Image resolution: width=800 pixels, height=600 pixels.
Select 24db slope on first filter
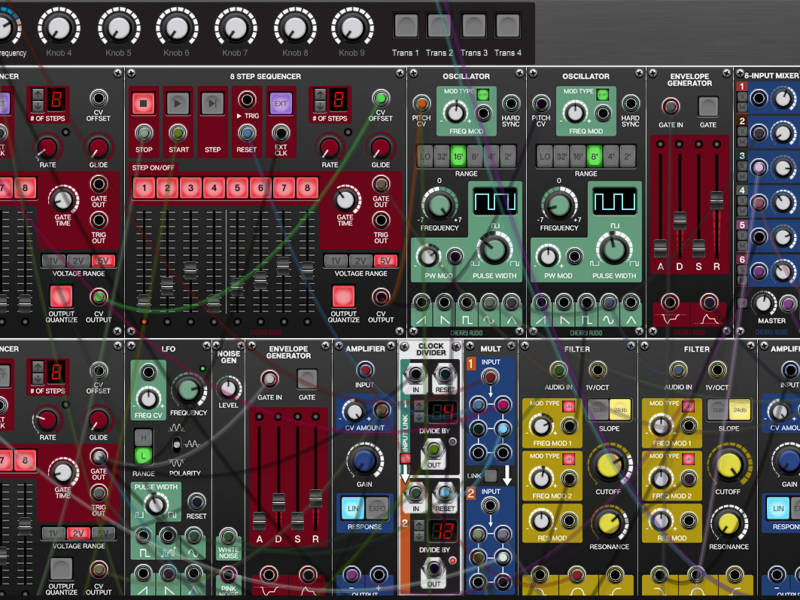pyautogui.click(x=620, y=408)
